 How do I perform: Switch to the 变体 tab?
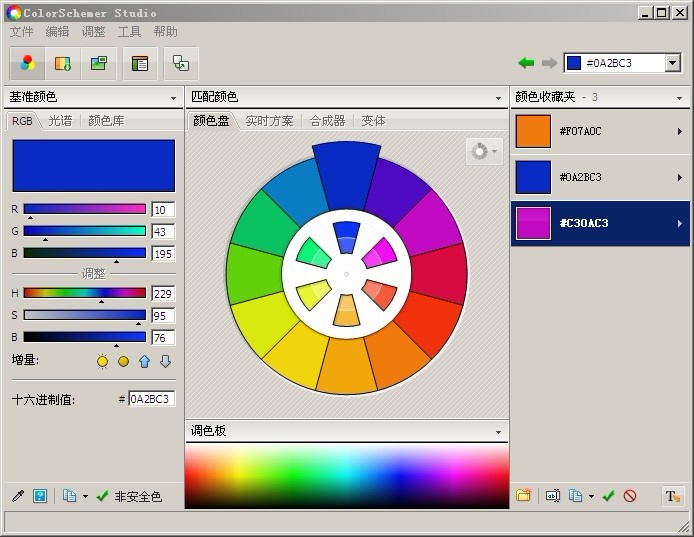373,120
